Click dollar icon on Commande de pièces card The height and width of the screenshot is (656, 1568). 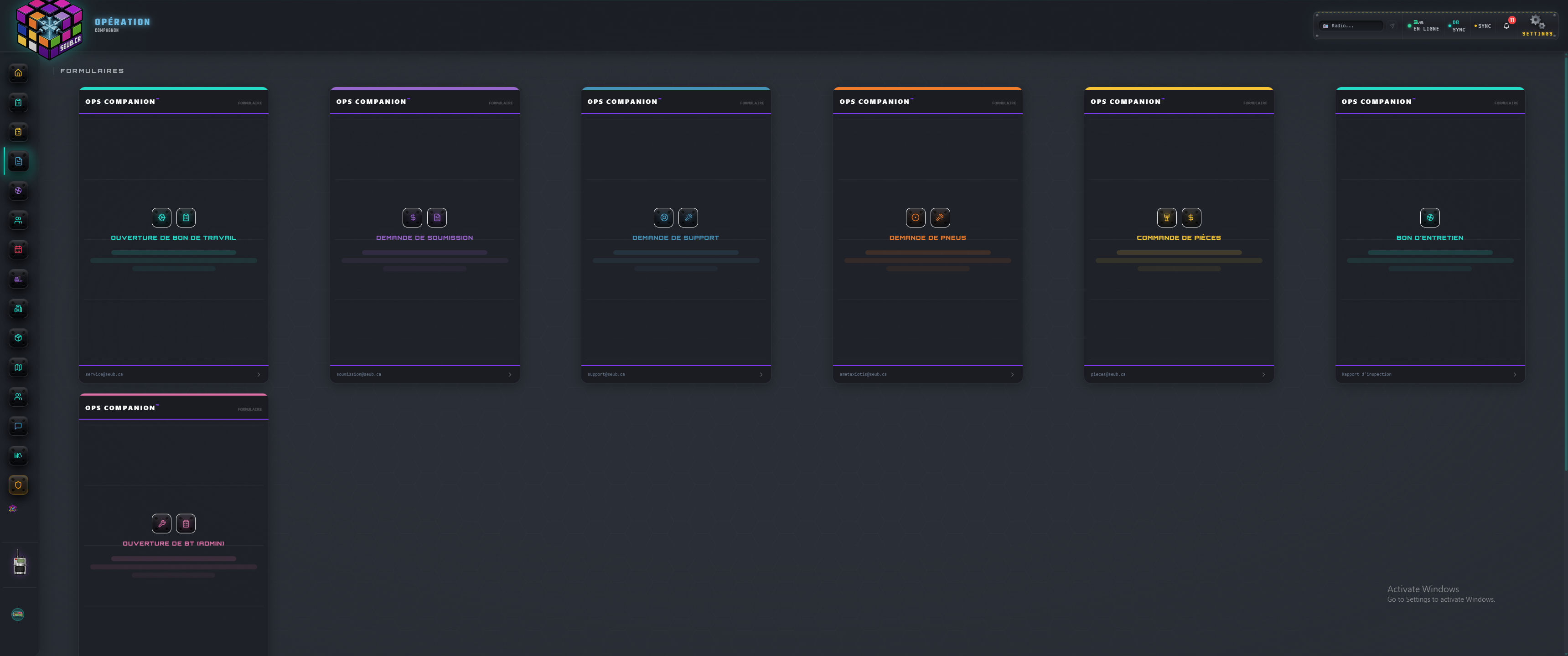coord(1191,217)
